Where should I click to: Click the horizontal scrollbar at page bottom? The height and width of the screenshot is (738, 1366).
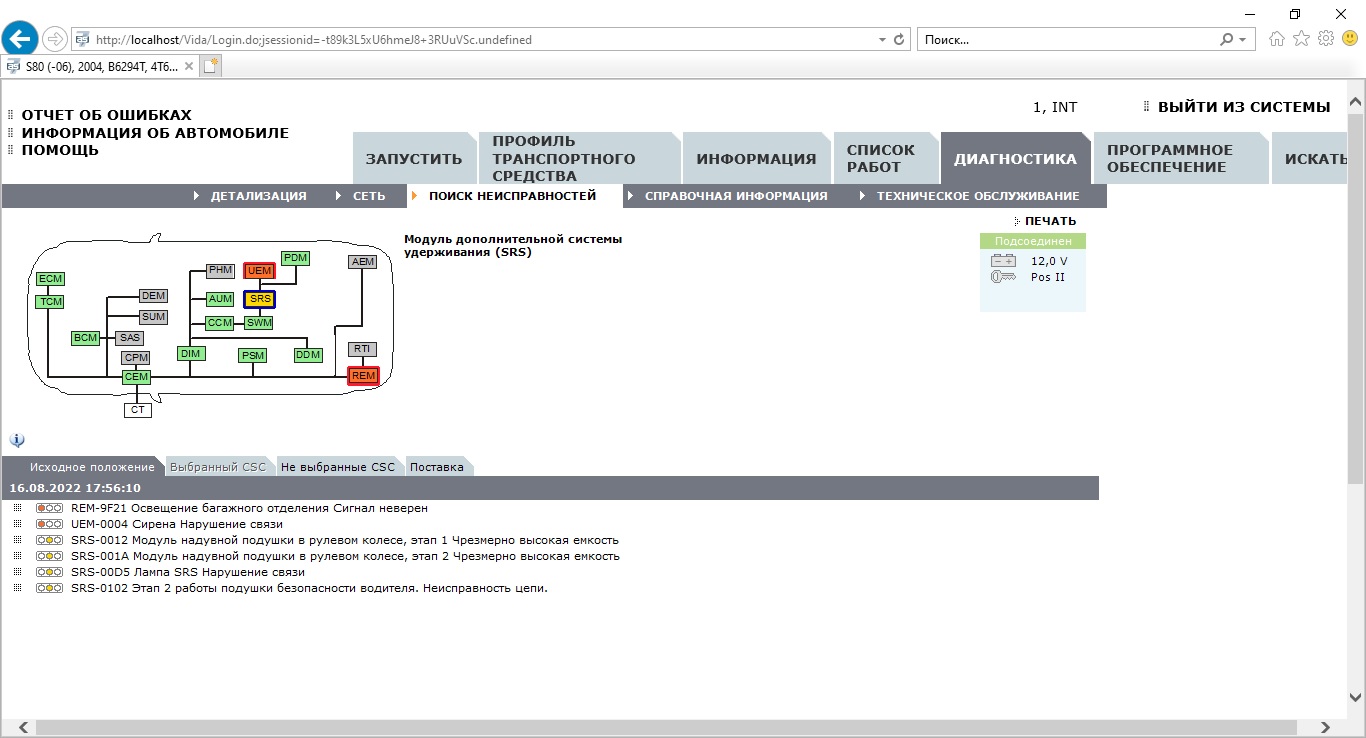672,728
